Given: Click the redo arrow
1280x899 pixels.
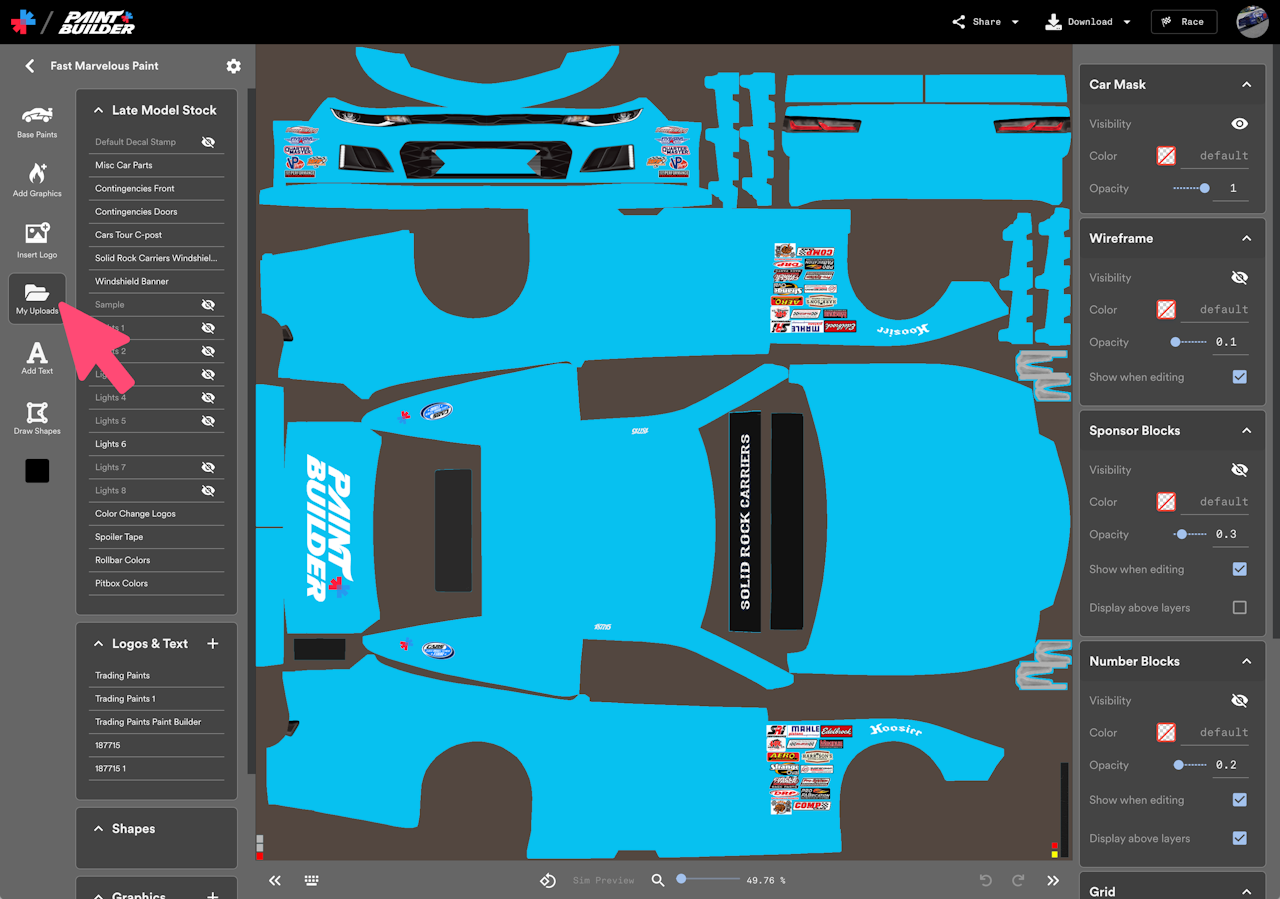Looking at the screenshot, I should tap(1018, 881).
